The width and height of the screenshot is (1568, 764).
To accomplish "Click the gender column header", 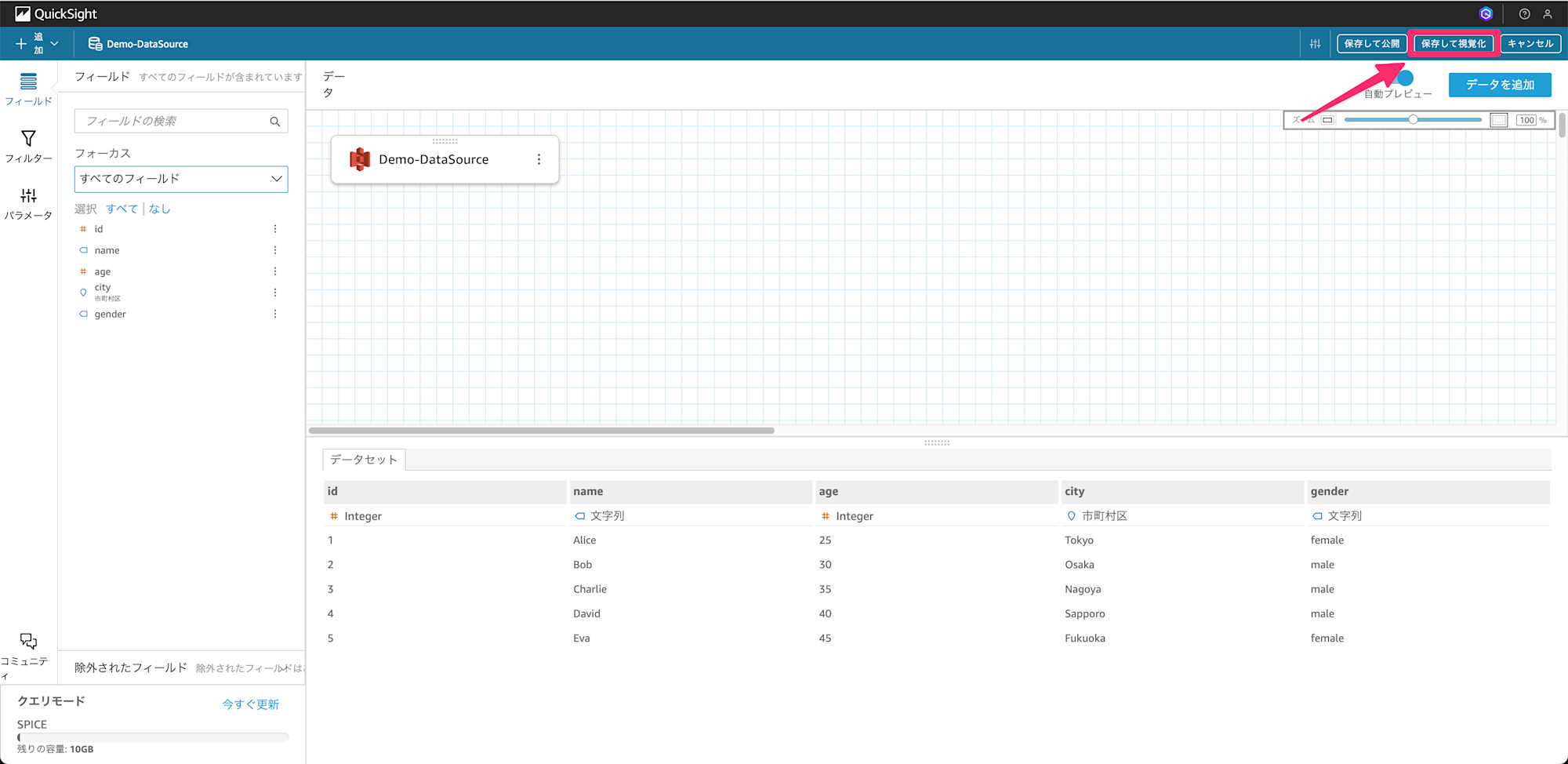I will (1428, 492).
